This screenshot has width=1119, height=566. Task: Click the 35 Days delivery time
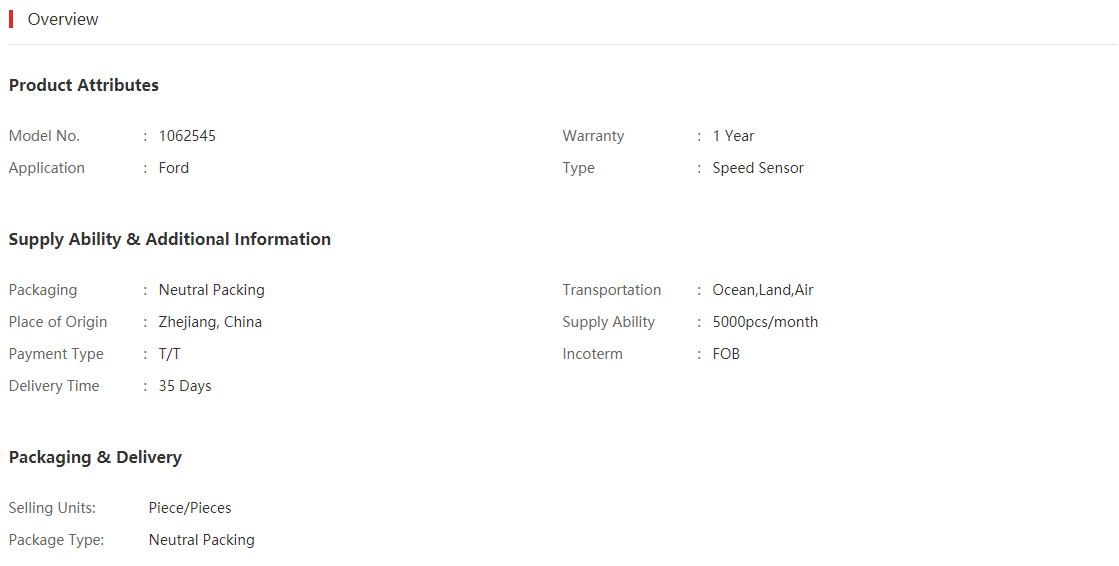[185, 386]
